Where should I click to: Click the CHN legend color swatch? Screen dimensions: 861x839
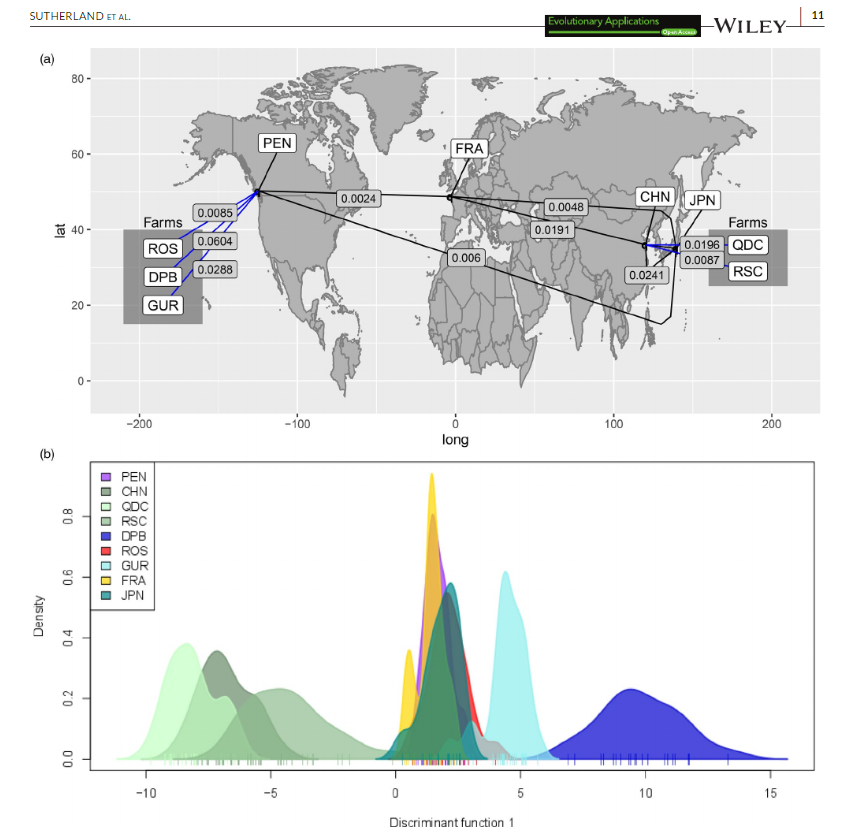pos(107,491)
